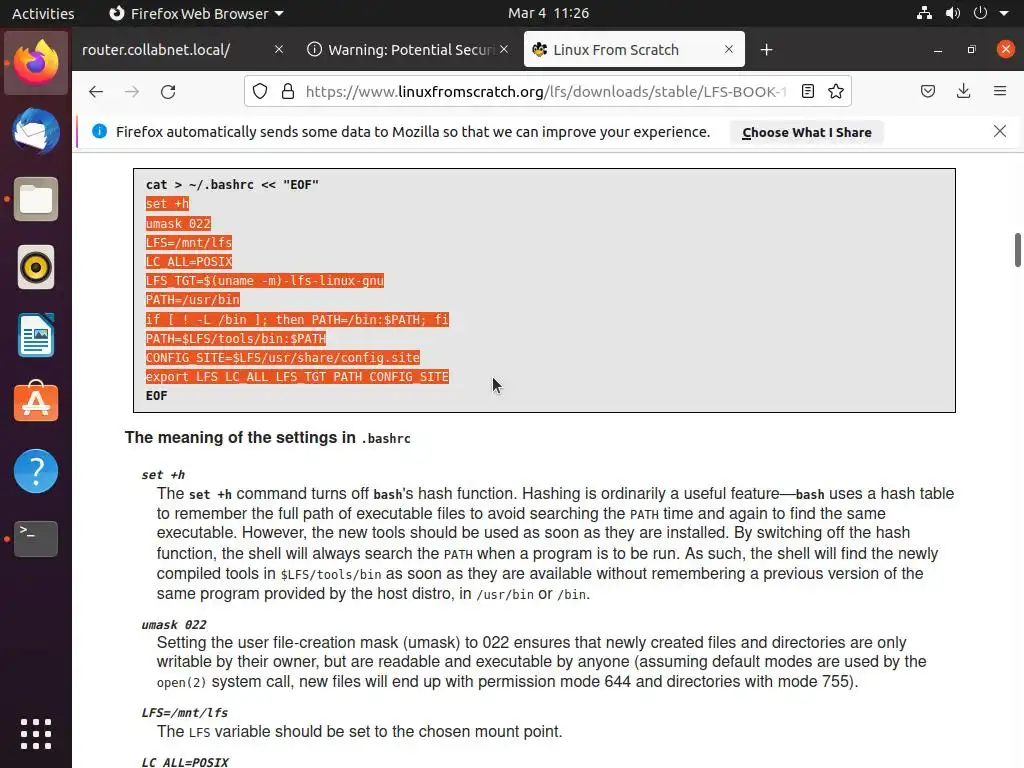Click the info icon in the notification bar
The height and width of the screenshot is (768, 1024).
pyautogui.click(x=99, y=131)
